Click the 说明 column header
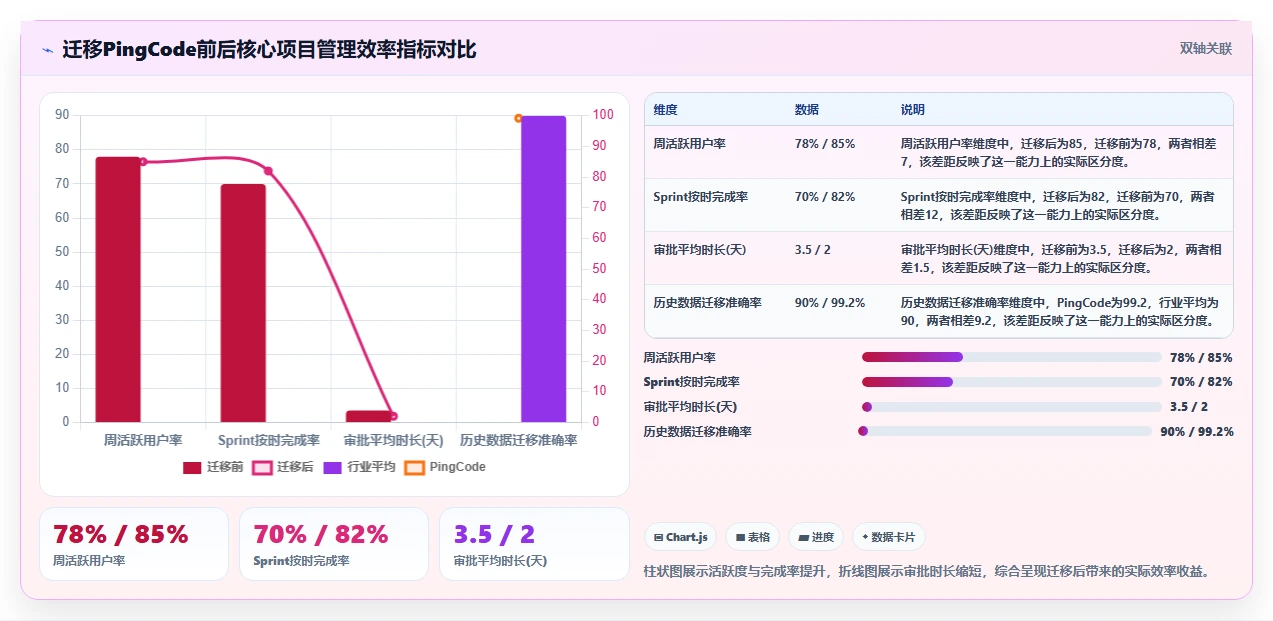1273x621 pixels. point(913,109)
